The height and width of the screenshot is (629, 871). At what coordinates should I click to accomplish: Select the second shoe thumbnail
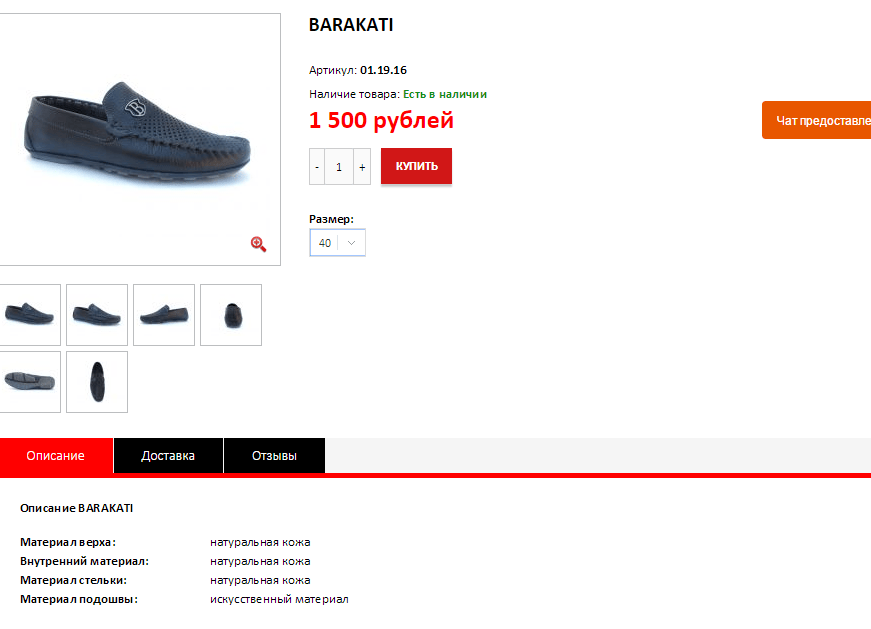pos(97,315)
